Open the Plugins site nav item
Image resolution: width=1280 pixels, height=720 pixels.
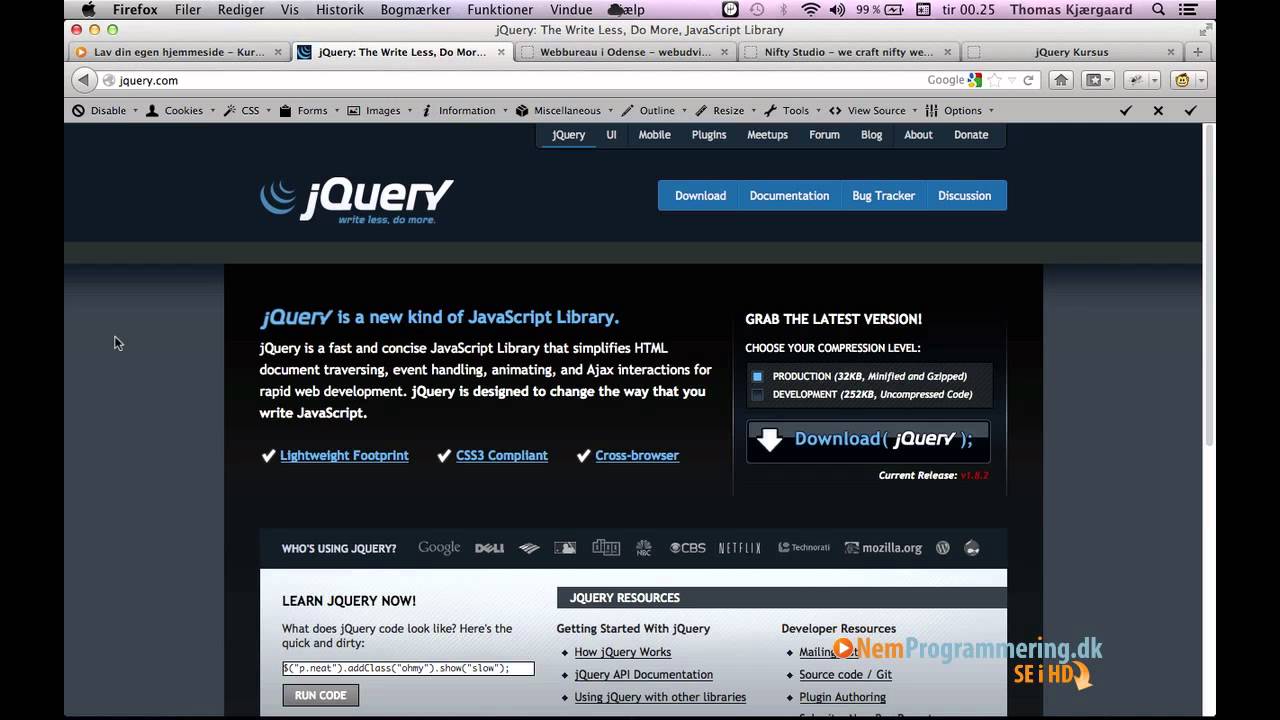(x=709, y=135)
